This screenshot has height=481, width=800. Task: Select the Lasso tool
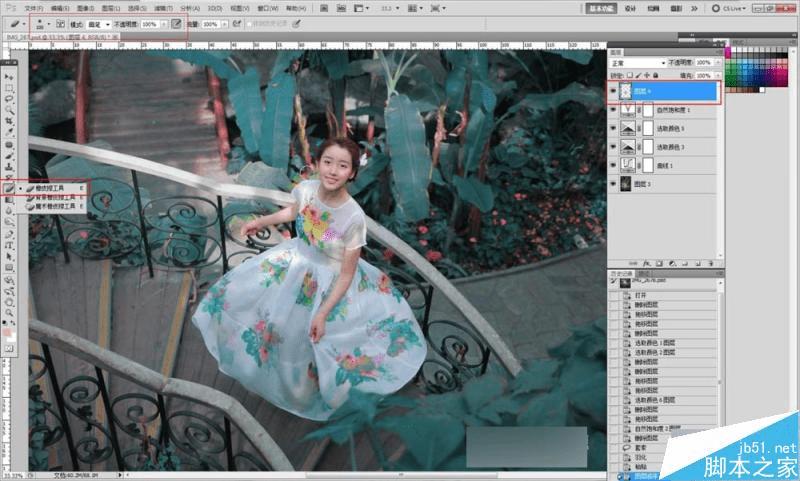8,99
